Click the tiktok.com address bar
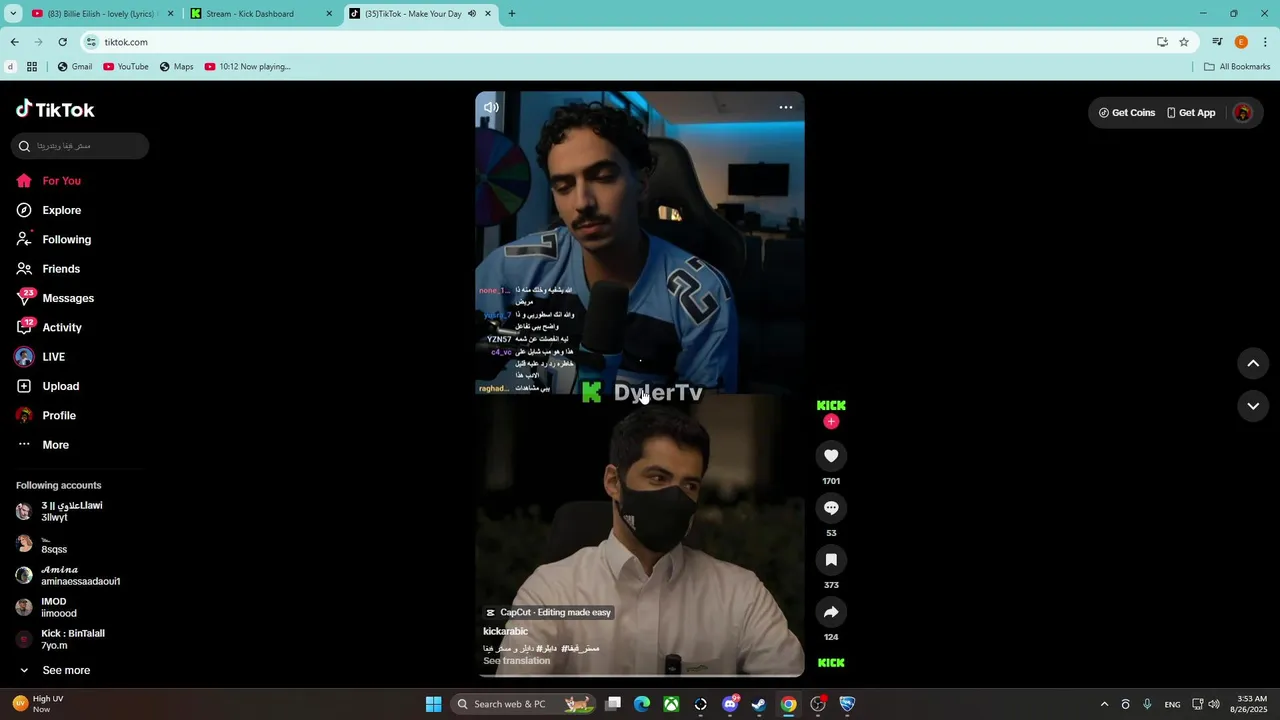The height and width of the screenshot is (720, 1280). coord(620,42)
